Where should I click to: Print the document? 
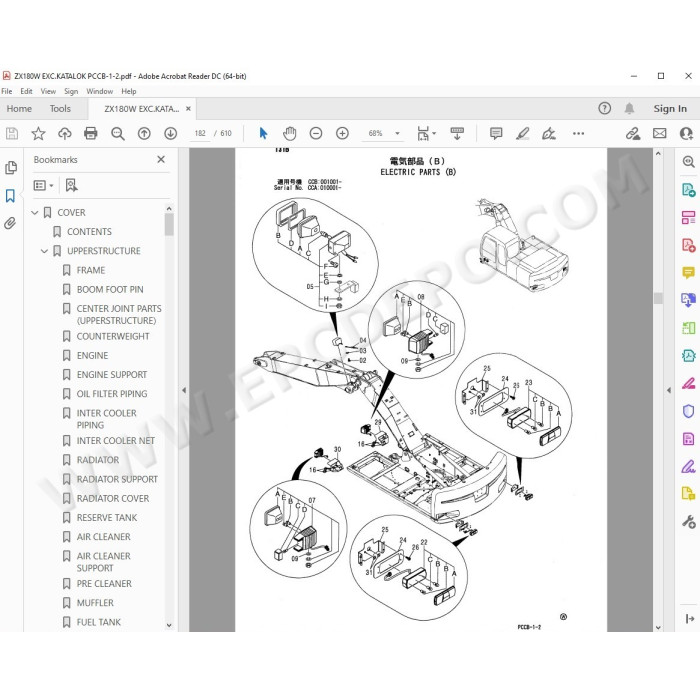(x=91, y=133)
